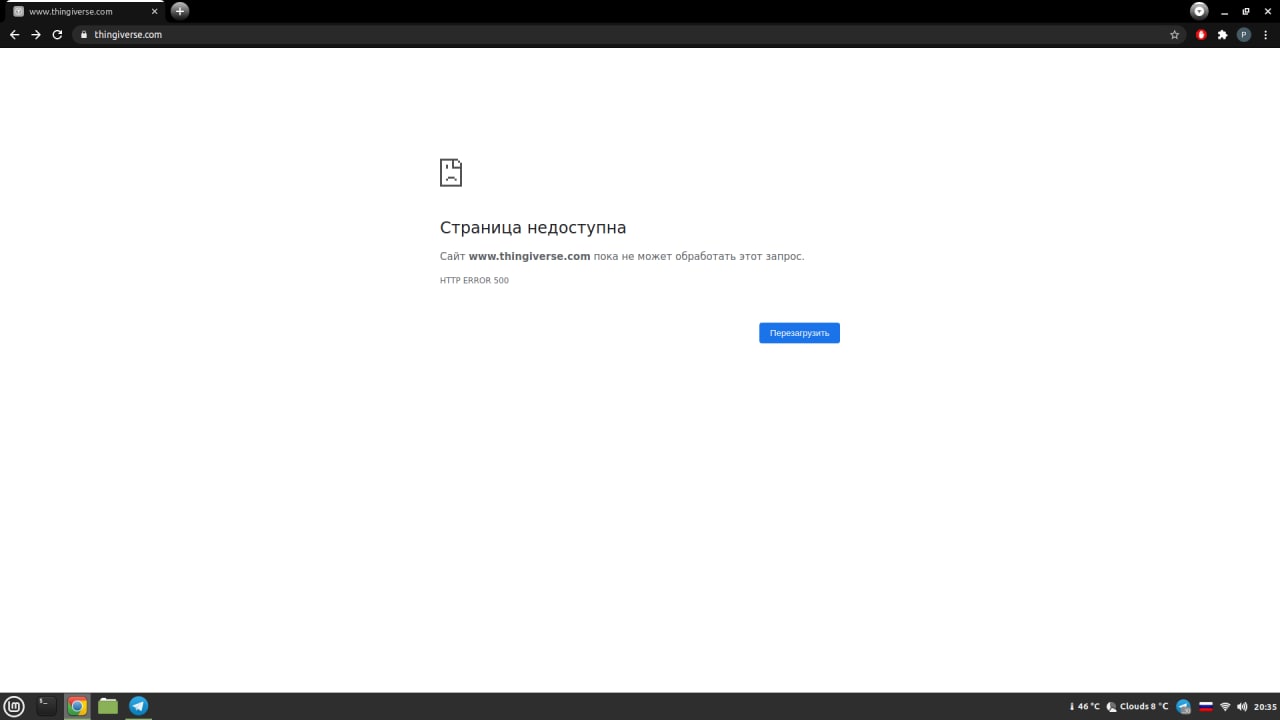Open the file manager folder icon
The width and height of the screenshot is (1280, 720).
tap(108, 706)
